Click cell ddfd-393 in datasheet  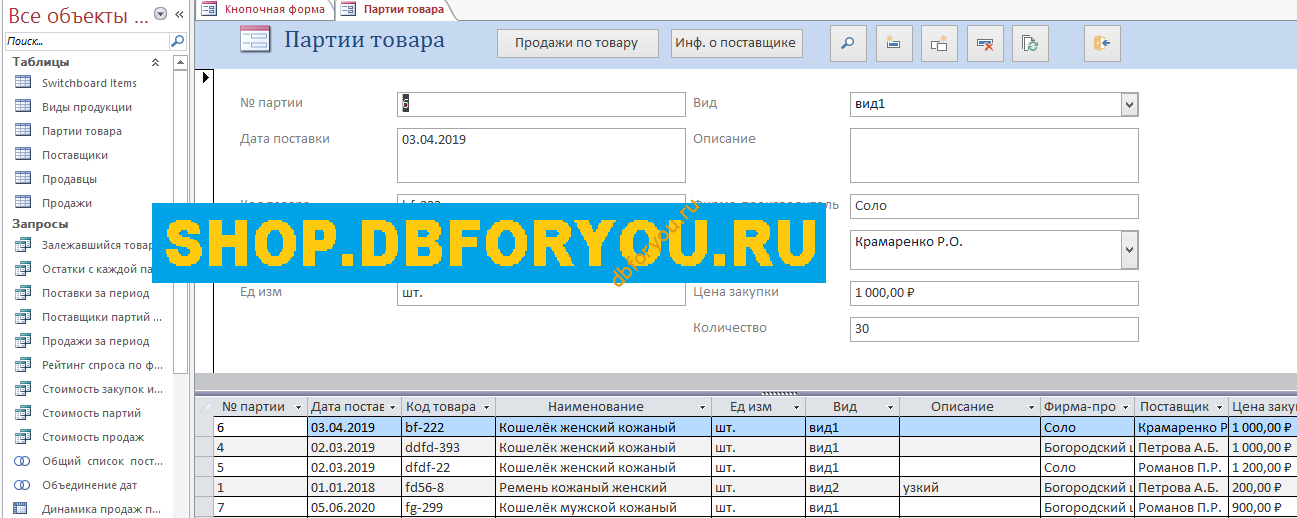click(x=448, y=447)
